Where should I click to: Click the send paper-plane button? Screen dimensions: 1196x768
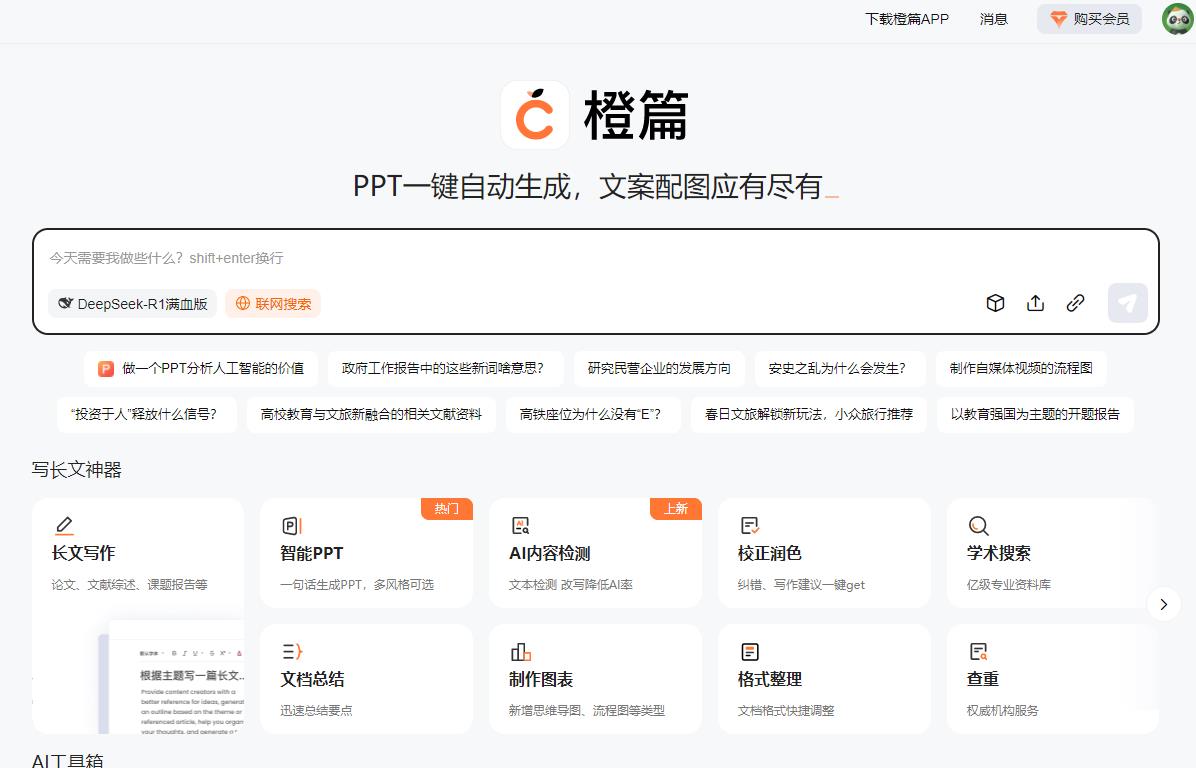click(1127, 303)
